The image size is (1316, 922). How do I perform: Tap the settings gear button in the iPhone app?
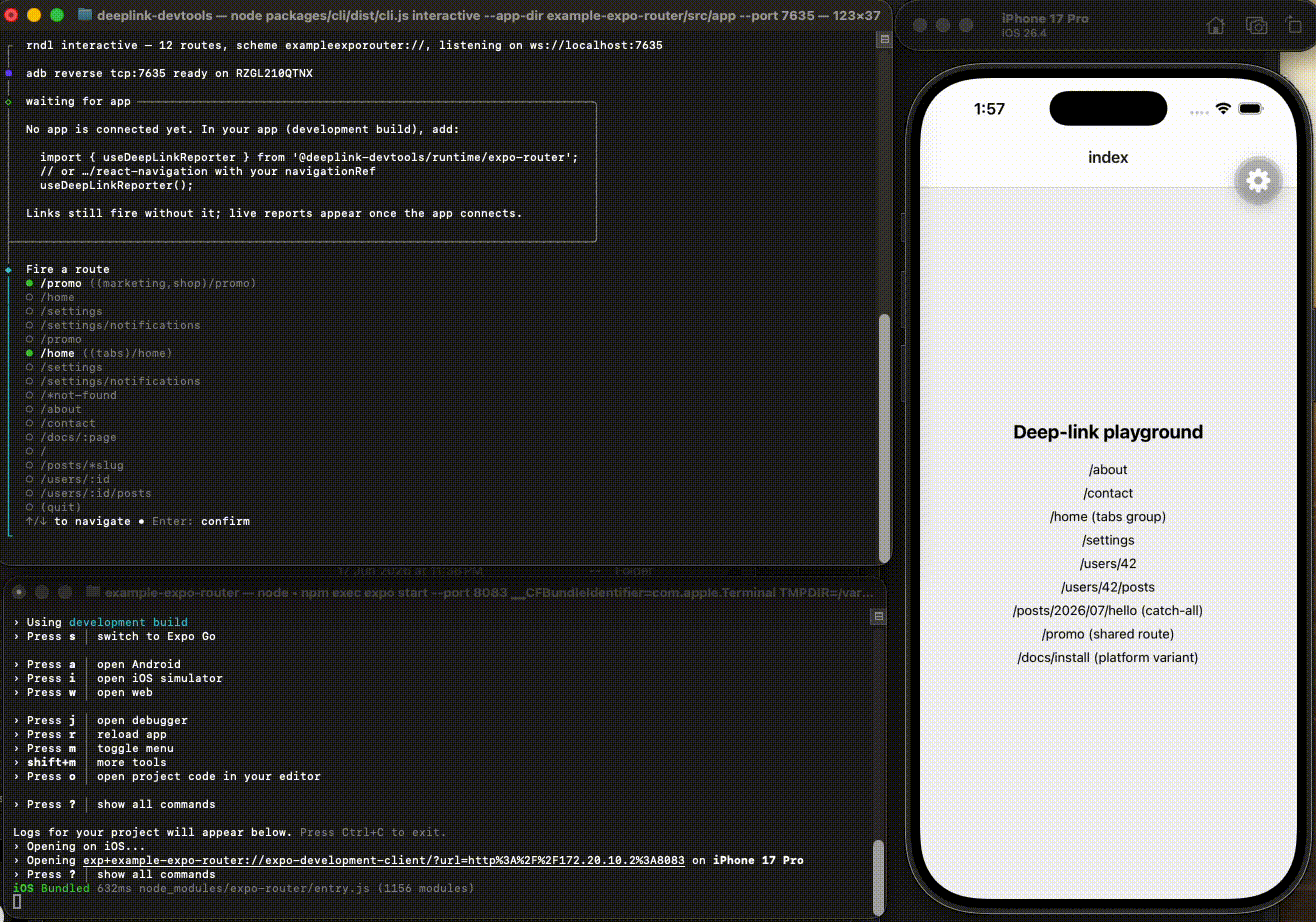coord(1258,181)
